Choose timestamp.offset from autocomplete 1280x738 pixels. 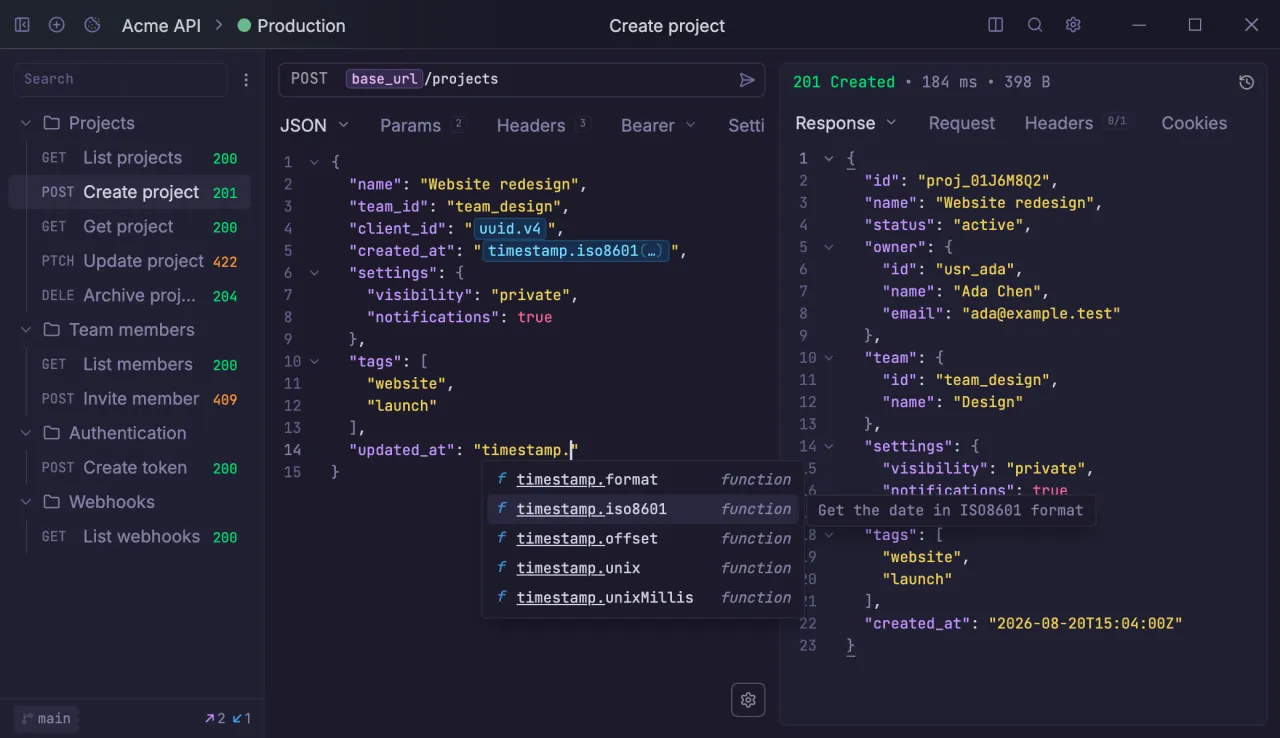point(643,539)
